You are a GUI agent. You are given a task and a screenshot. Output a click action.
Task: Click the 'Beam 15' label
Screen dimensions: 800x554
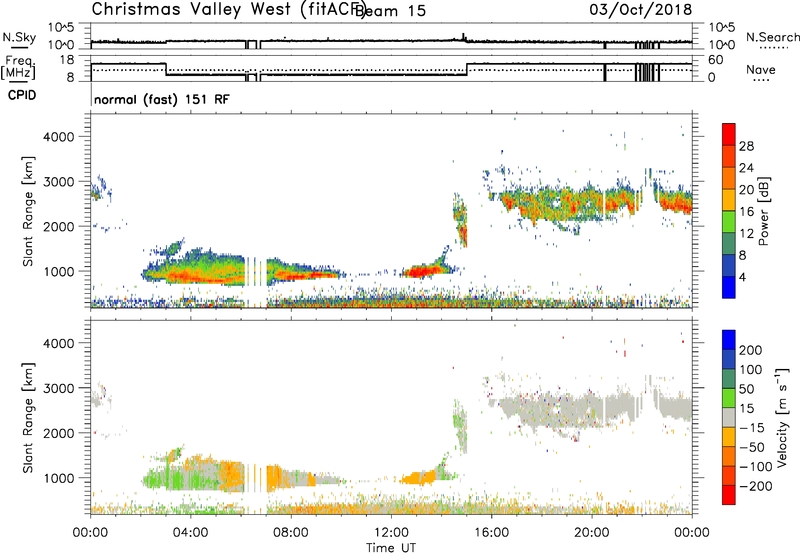(390, 10)
